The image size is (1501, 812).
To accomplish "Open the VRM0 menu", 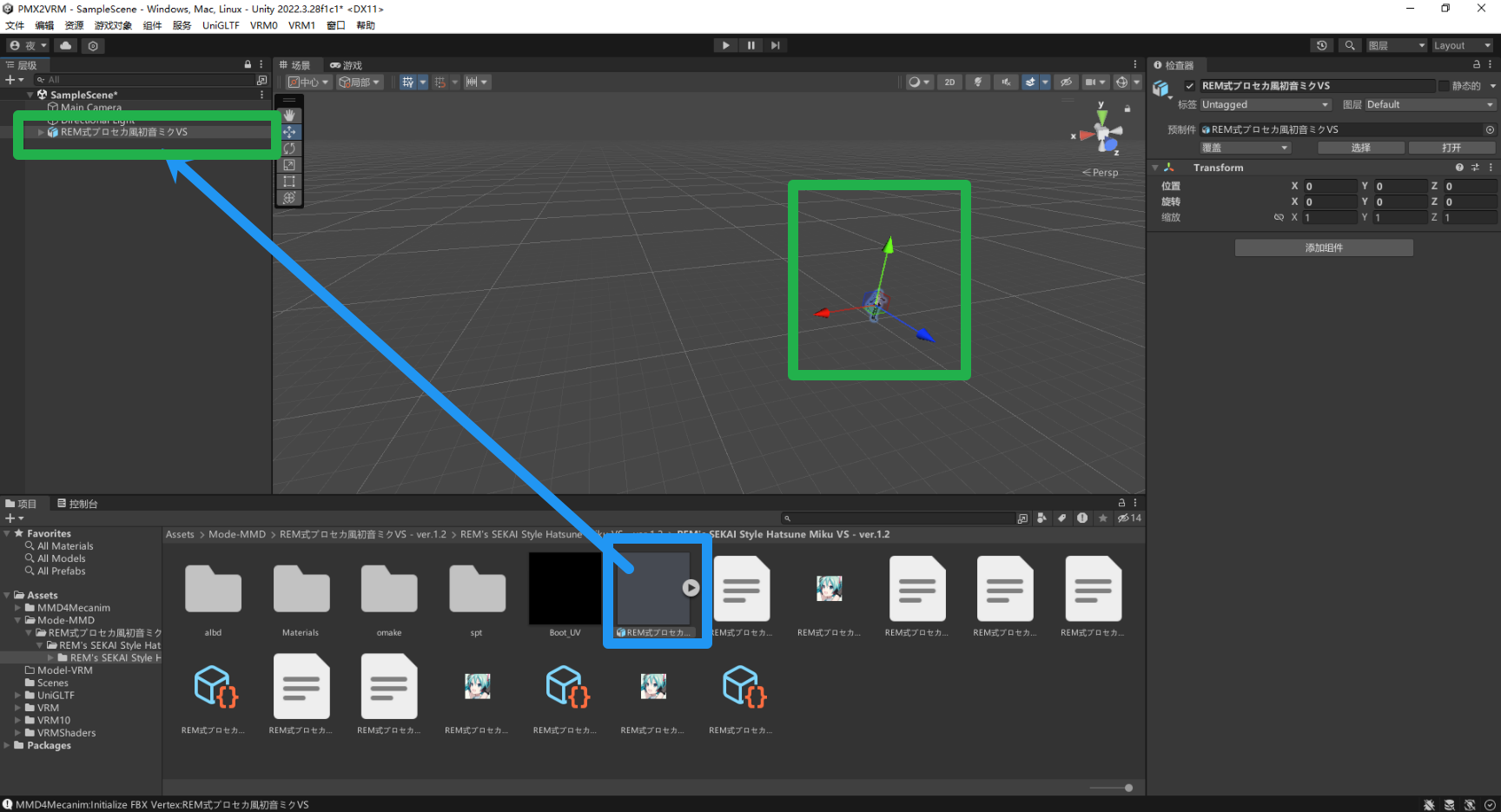I will tap(264, 25).
